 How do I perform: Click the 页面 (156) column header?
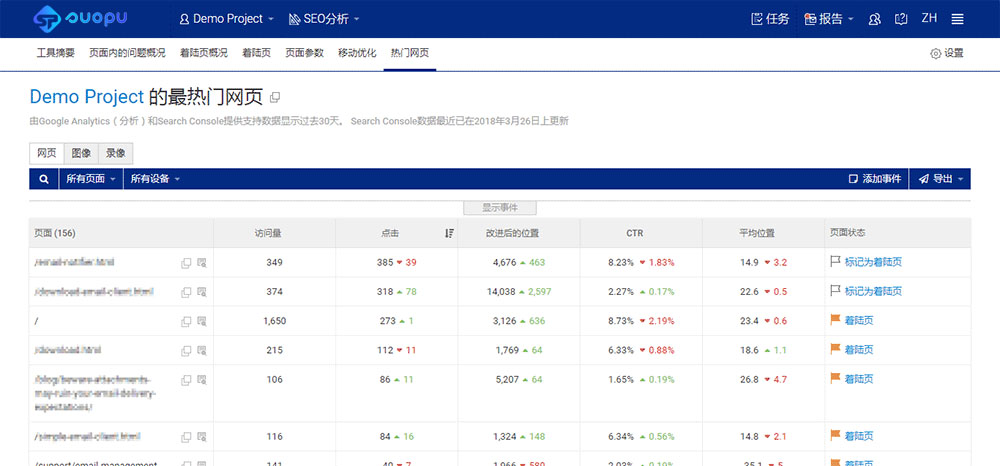click(x=55, y=233)
